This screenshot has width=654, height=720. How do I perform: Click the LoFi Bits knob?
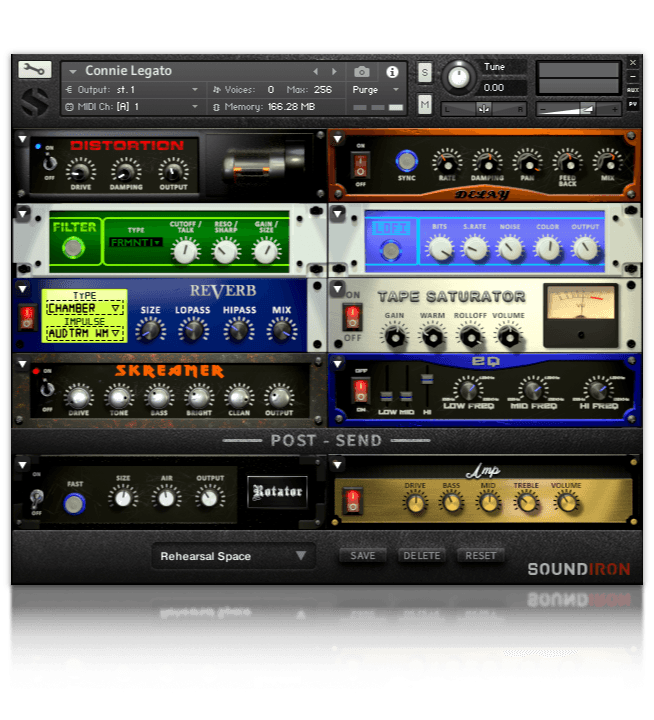pos(440,248)
